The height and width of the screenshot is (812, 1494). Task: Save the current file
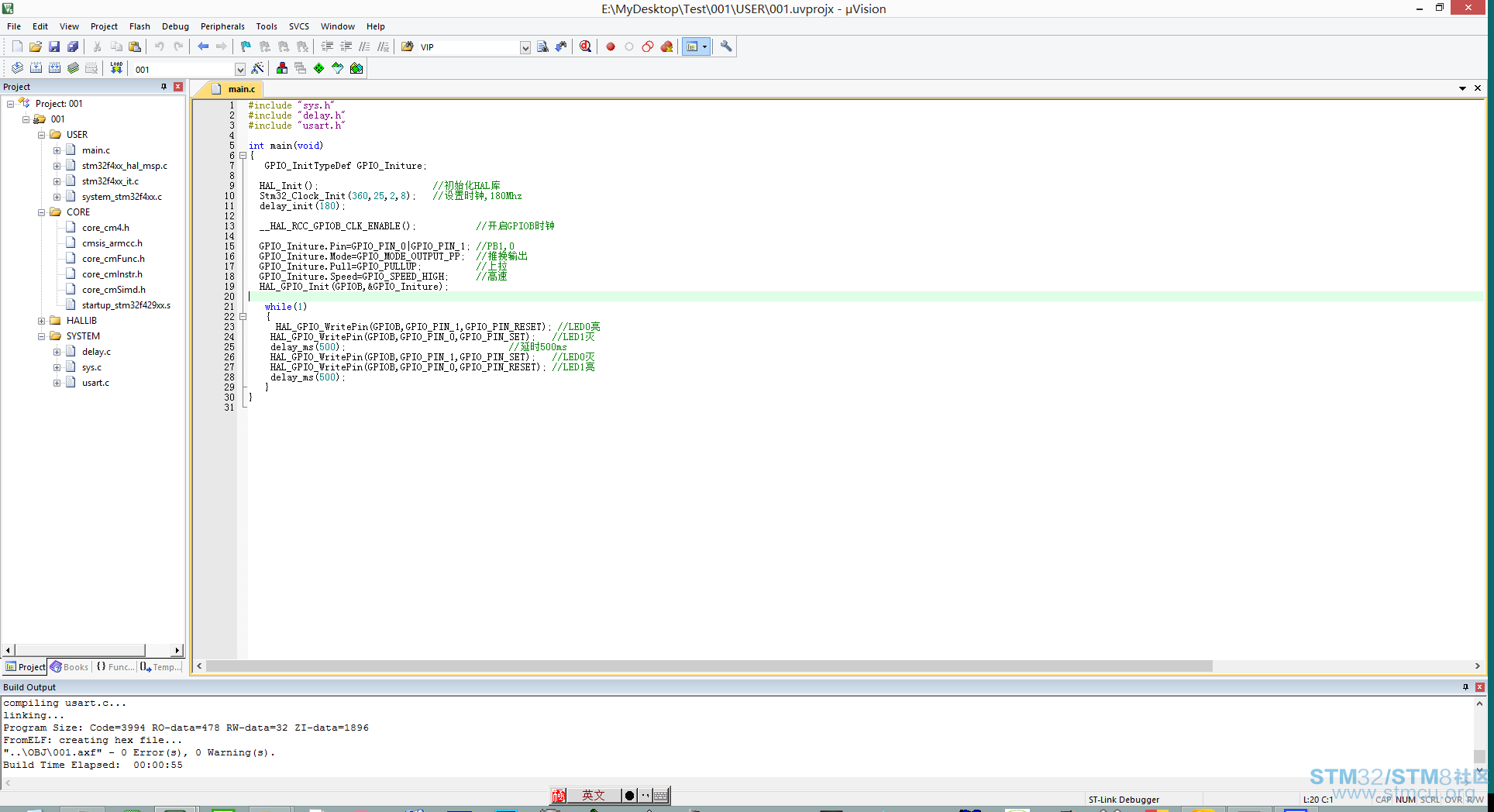(54, 46)
